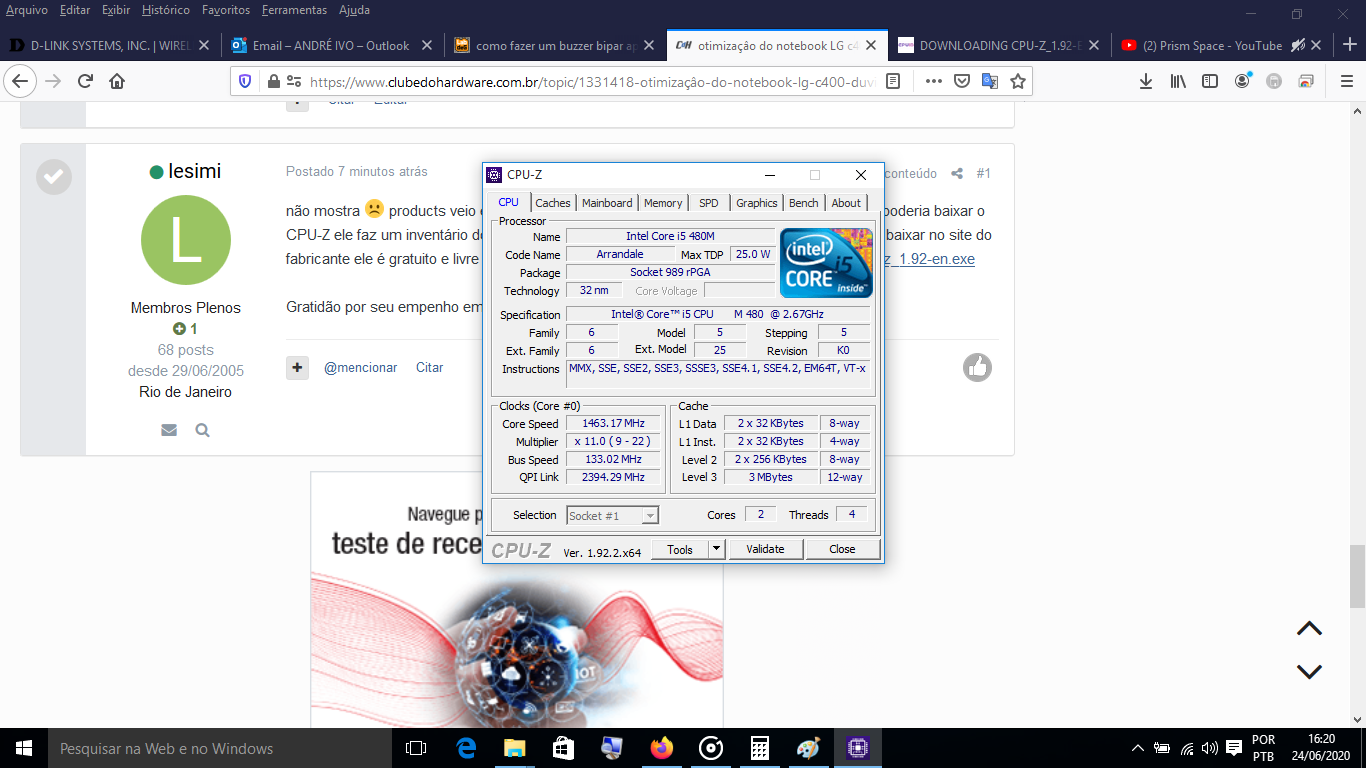Image resolution: width=1366 pixels, height=768 pixels.
Task: Jump to top of page with up arrow
Action: (1309, 629)
